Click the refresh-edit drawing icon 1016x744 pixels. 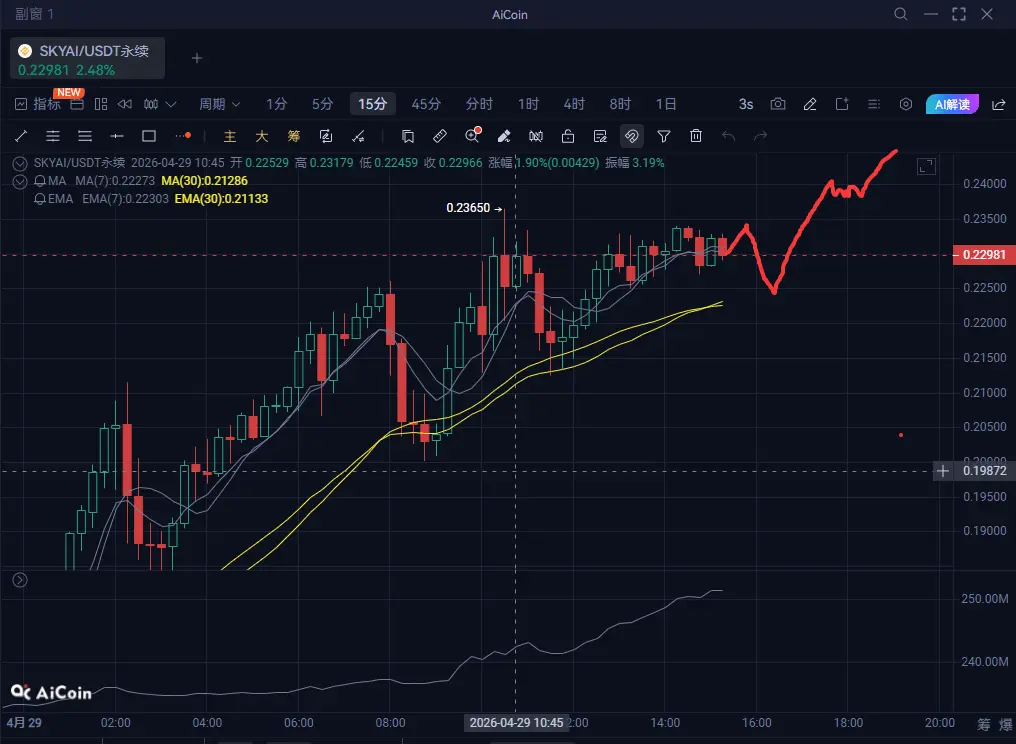click(326, 136)
